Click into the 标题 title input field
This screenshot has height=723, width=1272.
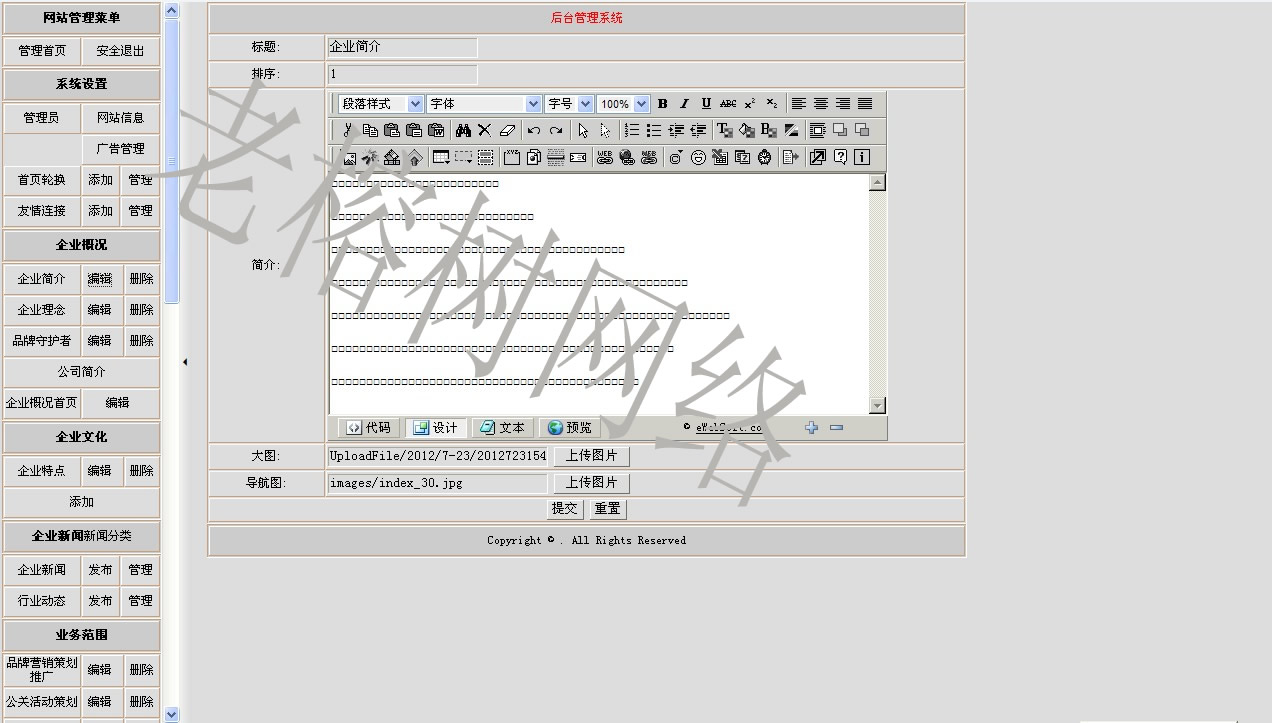[x=402, y=47]
